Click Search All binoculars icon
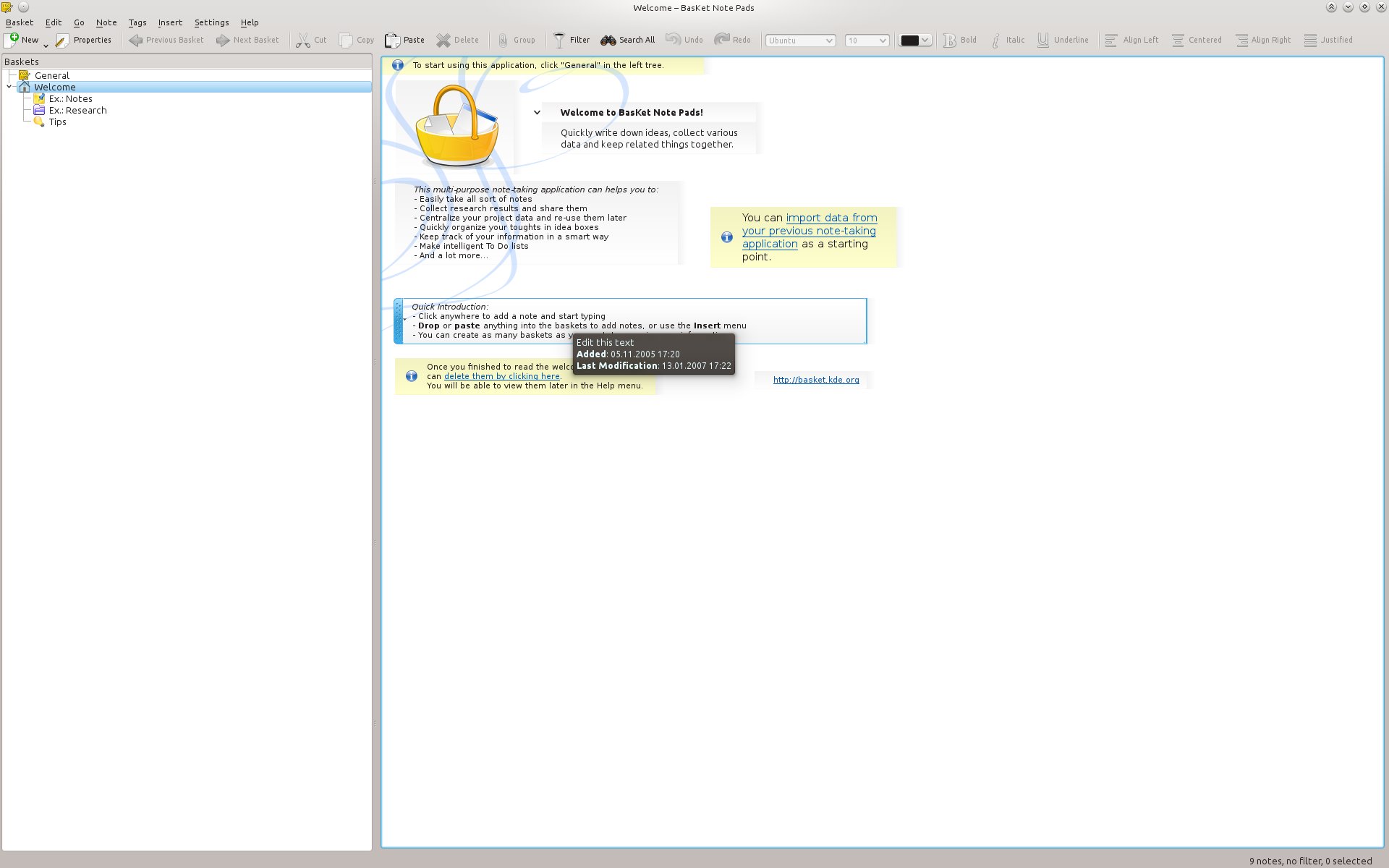The image size is (1389, 868). click(608, 40)
